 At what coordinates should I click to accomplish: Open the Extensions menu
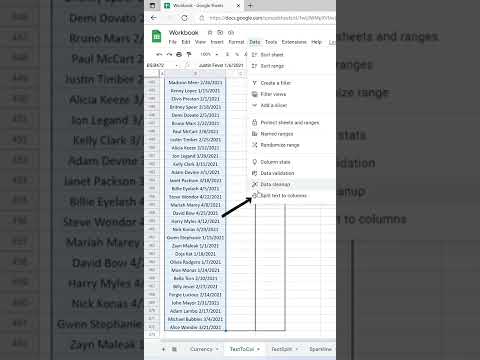[294, 42]
